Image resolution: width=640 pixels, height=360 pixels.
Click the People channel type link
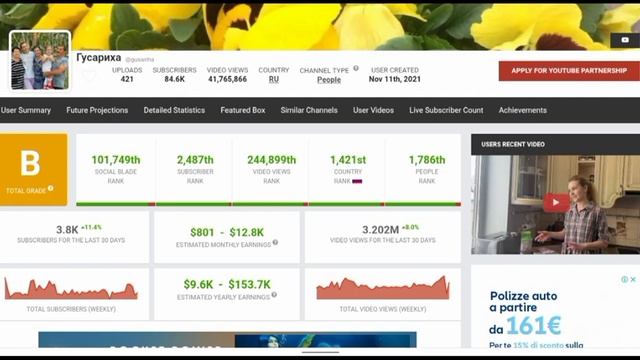point(329,80)
